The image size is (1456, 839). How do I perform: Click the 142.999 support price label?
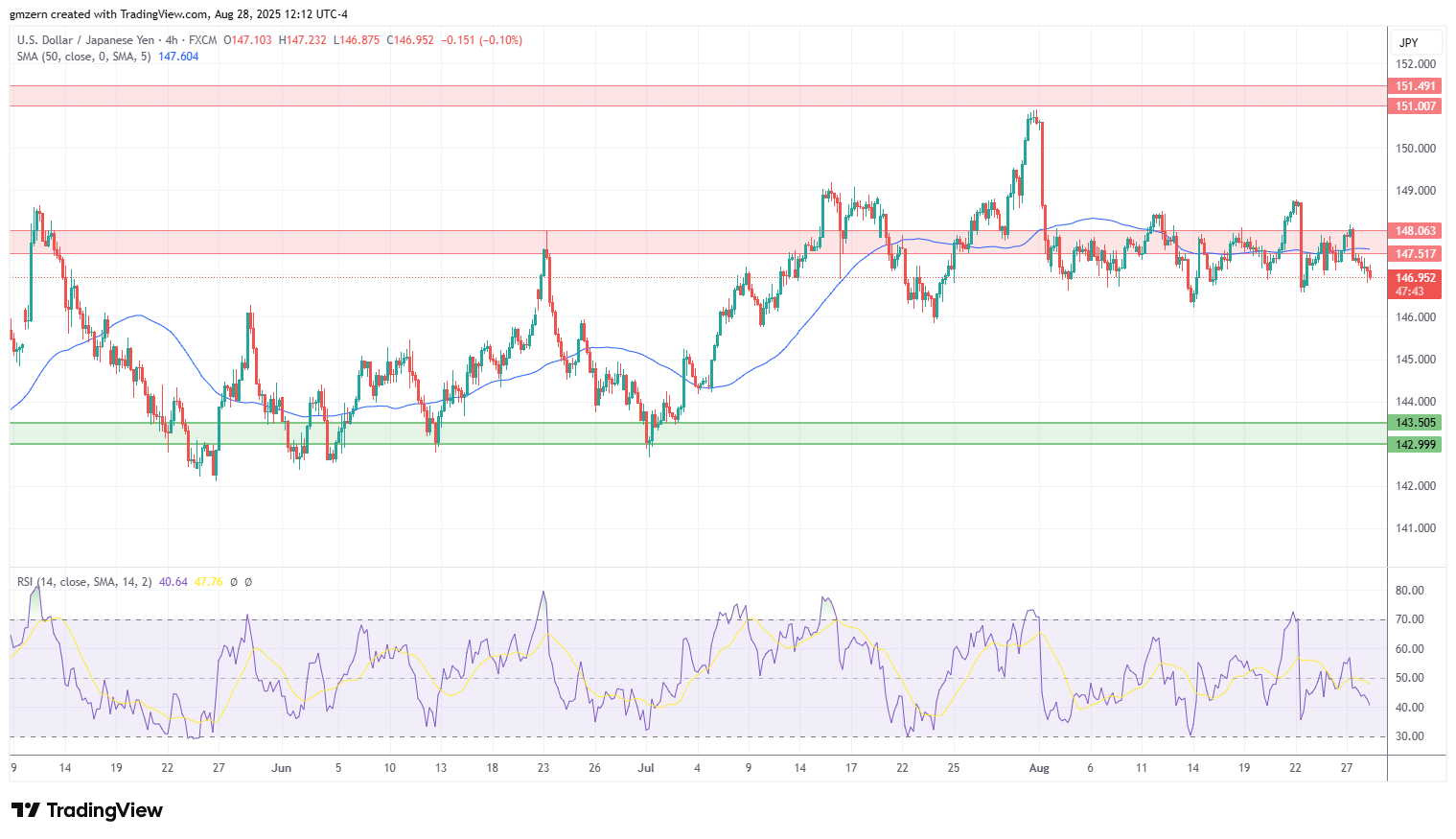click(x=1415, y=444)
